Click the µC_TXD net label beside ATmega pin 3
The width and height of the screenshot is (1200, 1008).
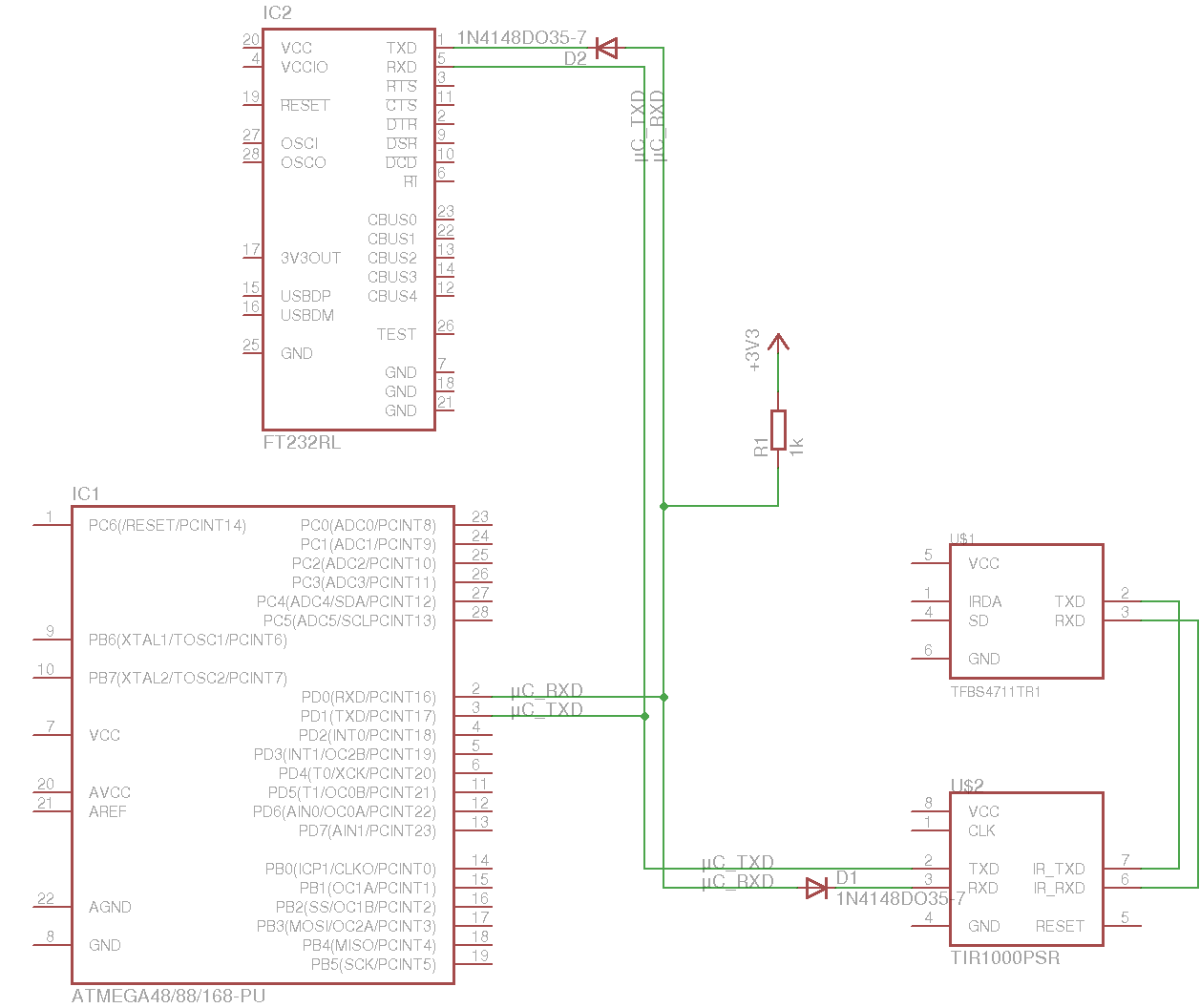[x=546, y=709]
